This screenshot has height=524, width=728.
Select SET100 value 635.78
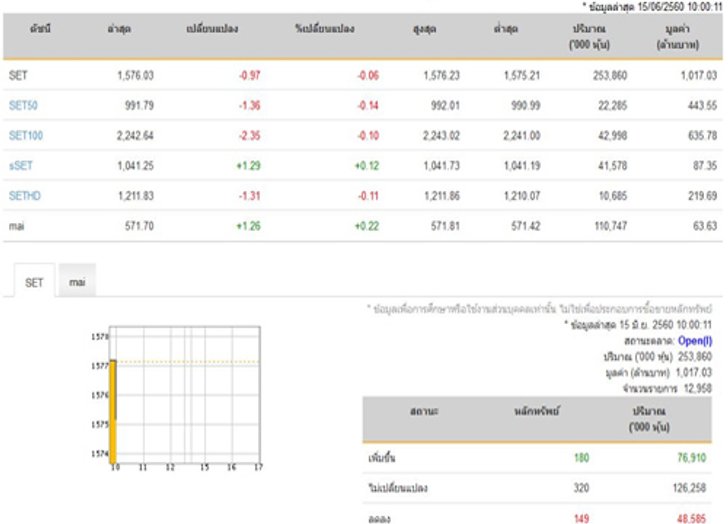coord(702,136)
